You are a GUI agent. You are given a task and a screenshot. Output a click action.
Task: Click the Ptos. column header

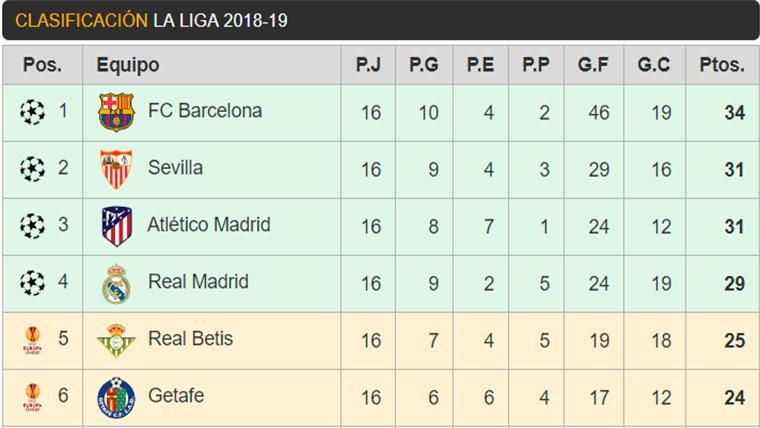click(722, 65)
